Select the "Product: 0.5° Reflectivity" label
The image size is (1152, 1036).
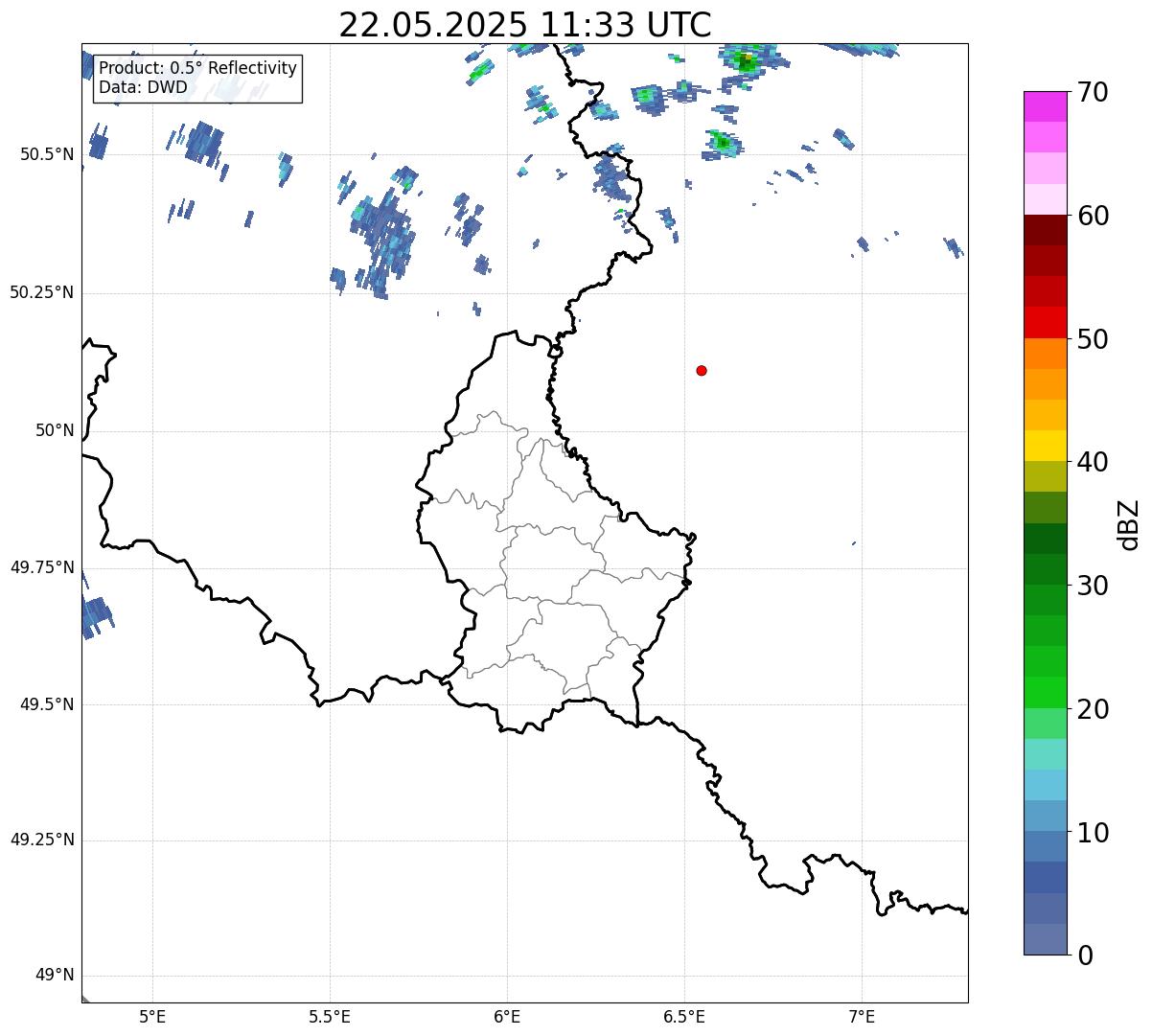click(197, 69)
